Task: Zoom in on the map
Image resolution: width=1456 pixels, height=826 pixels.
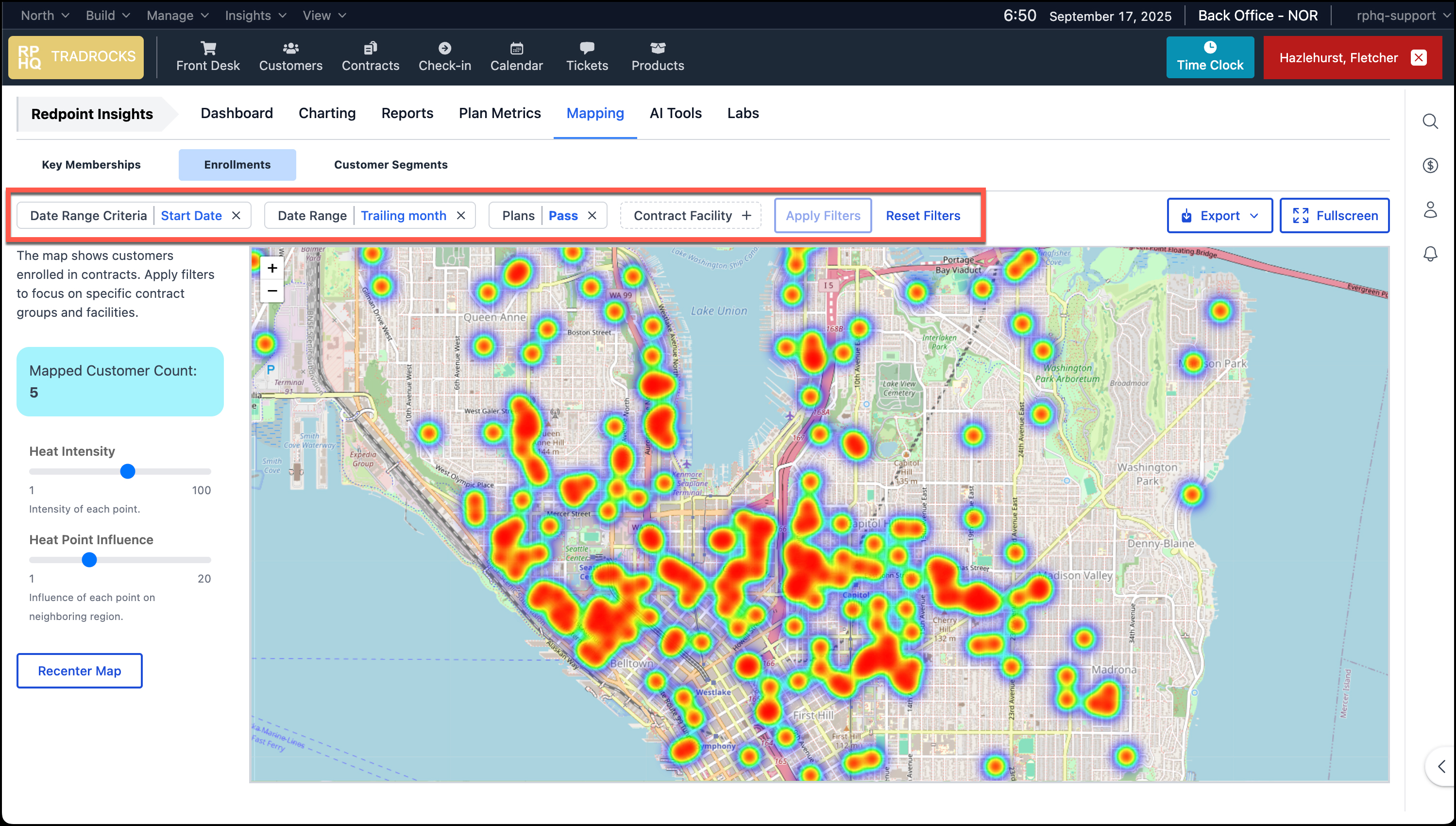Action: pyautogui.click(x=272, y=268)
